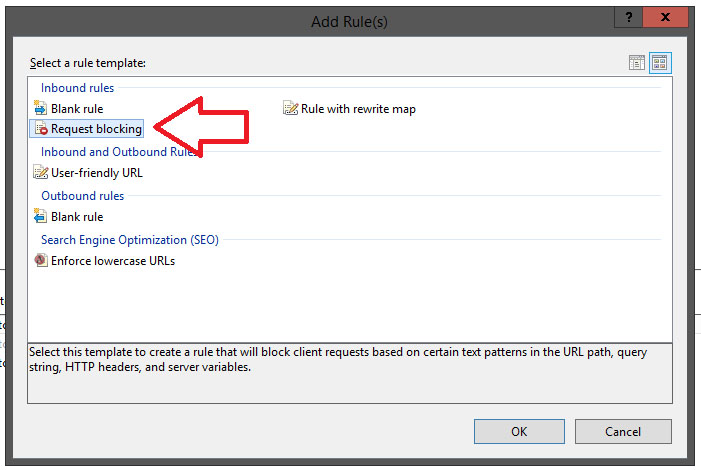Pick the User-friendly URL label

click(97, 173)
